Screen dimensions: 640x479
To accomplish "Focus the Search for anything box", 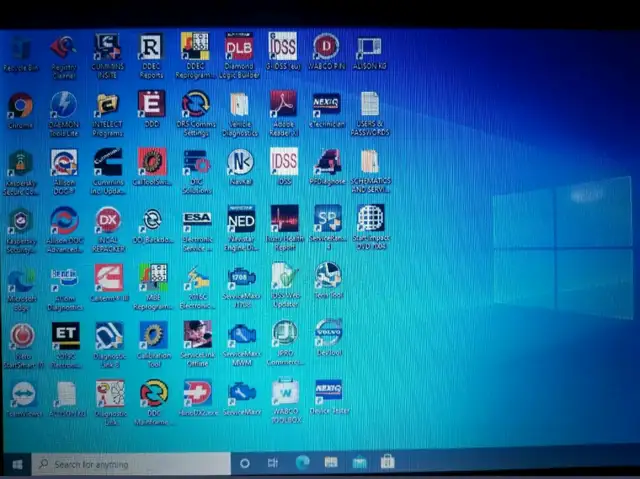I will (131, 464).
